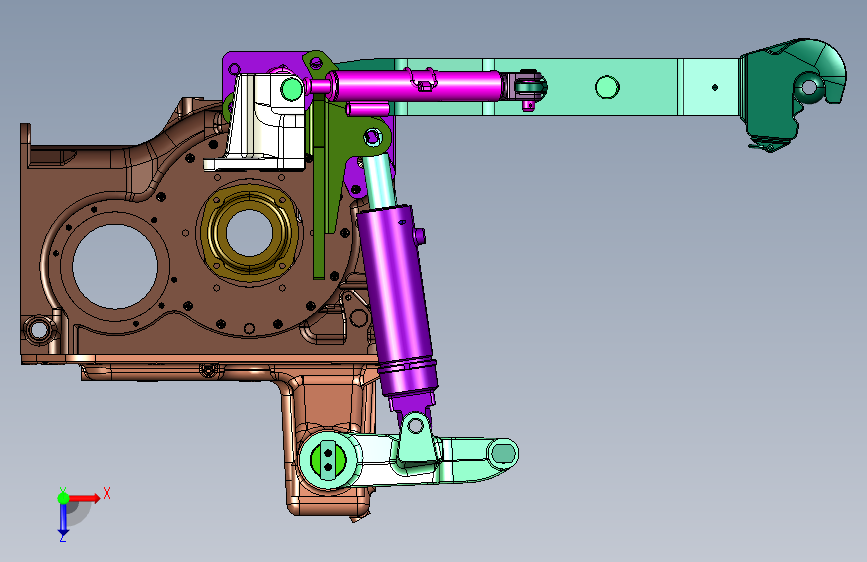
Task: Pick the small black hole near the arm's end
Action: [x=715, y=87]
